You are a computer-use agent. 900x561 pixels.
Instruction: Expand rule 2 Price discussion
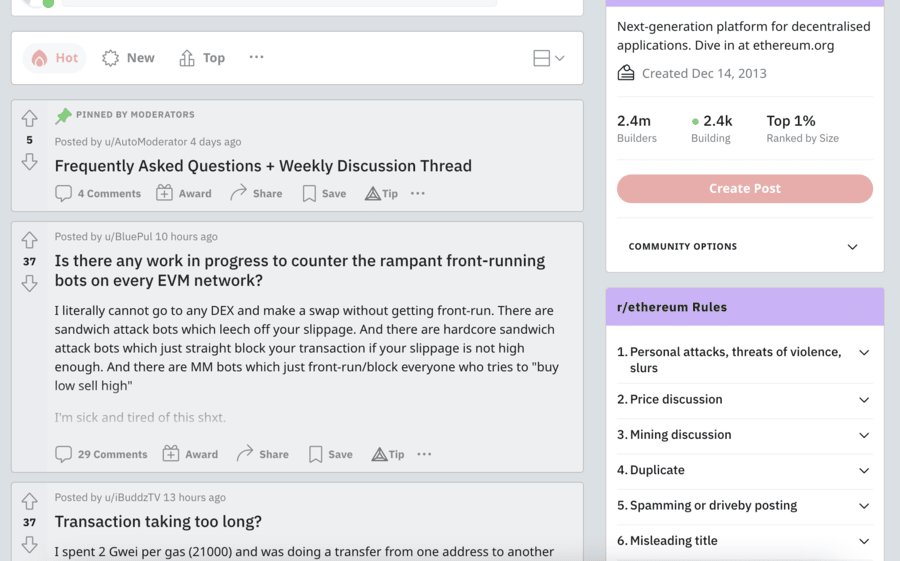(x=744, y=400)
